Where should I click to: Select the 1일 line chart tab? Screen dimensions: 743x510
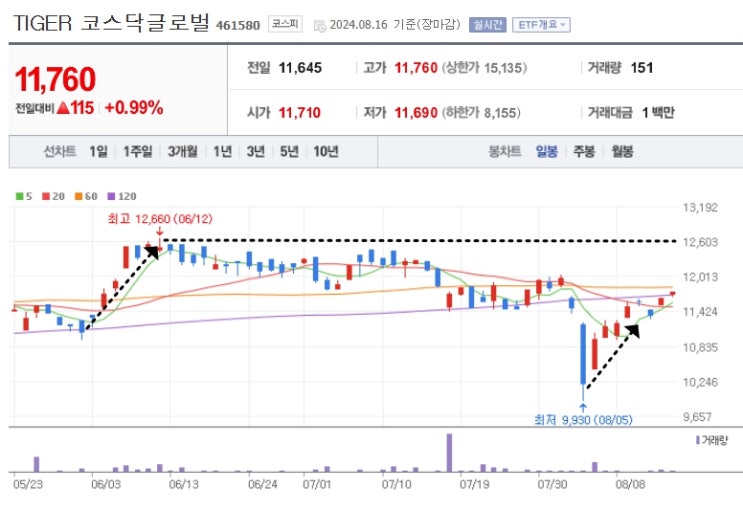pos(99,152)
